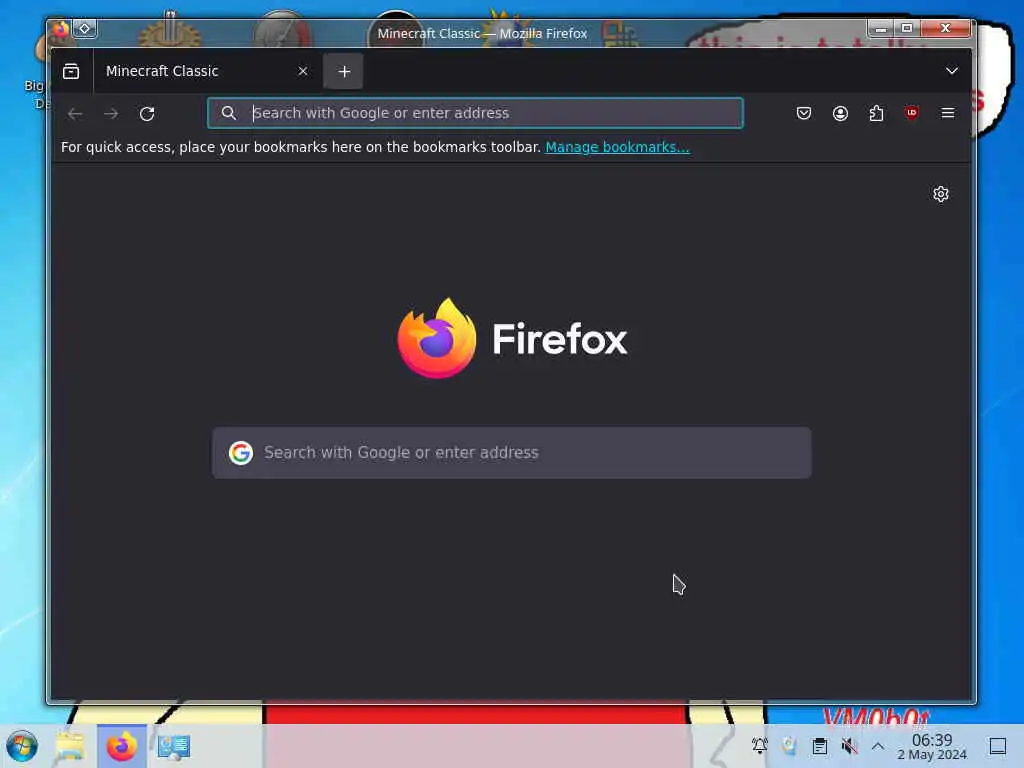Open a new tab with plus button
Image resolution: width=1024 pixels, height=768 pixels.
[x=344, y=72]
